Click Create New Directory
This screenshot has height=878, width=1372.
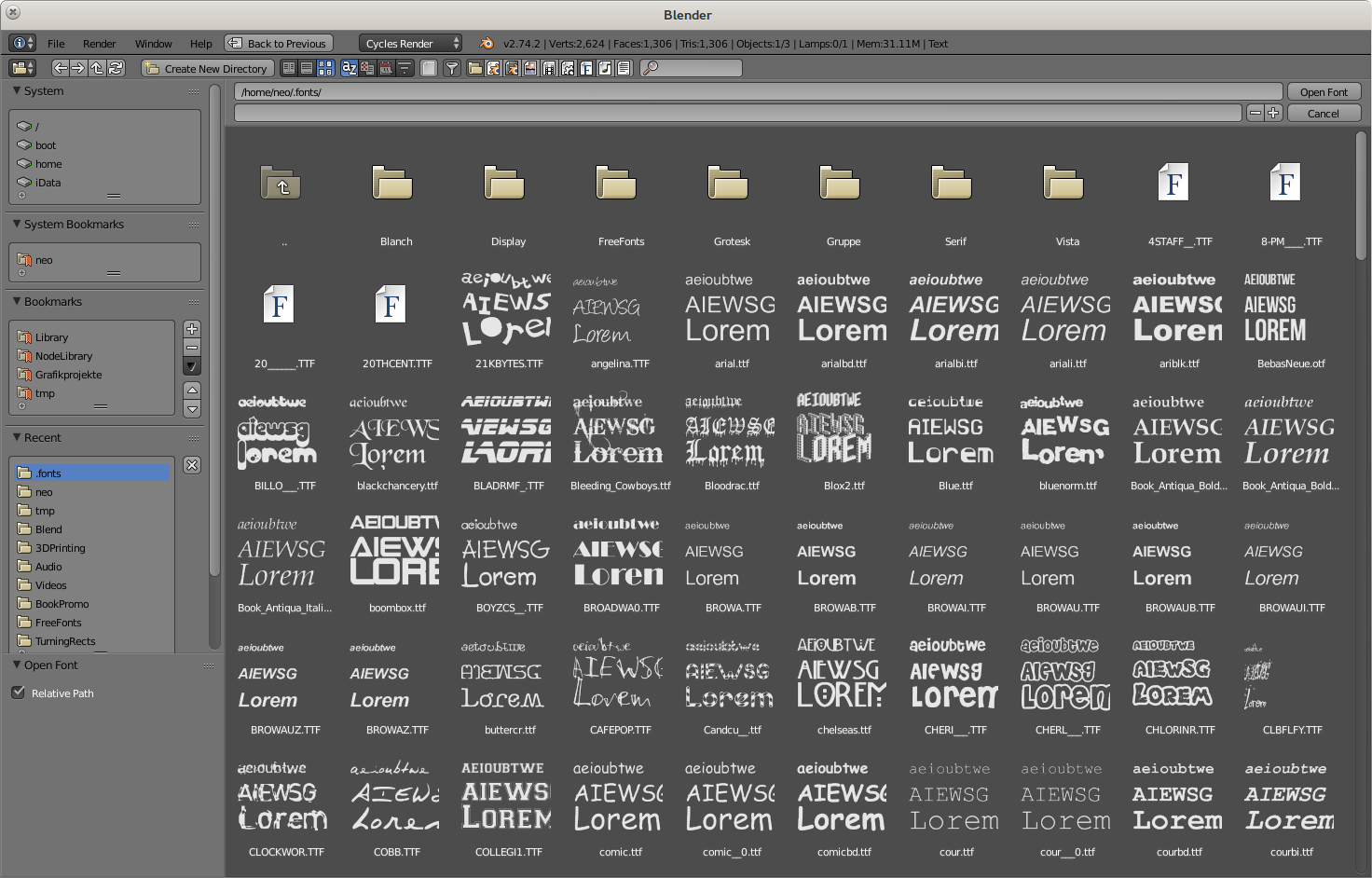click(x=207, y=68)
